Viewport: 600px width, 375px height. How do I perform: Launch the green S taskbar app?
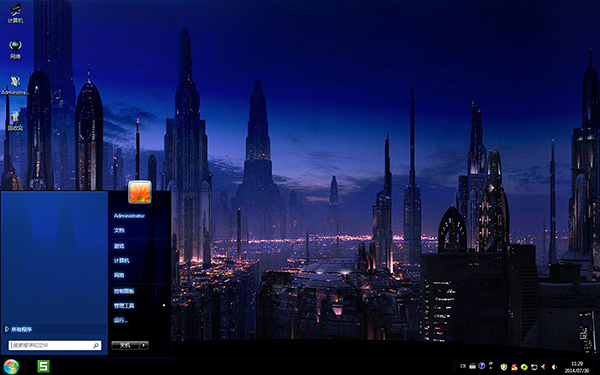click(43, 366)
